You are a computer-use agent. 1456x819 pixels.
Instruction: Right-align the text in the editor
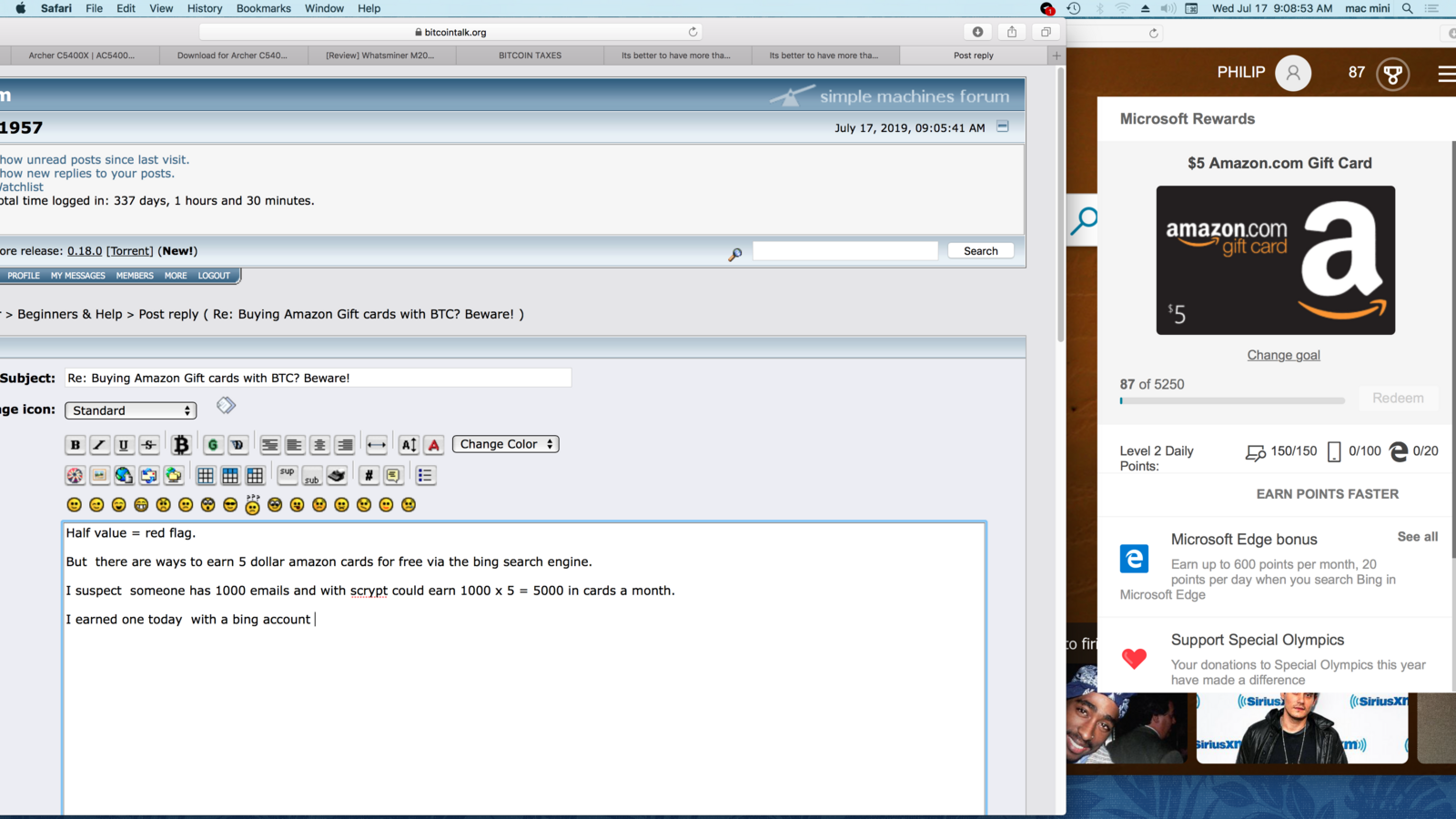click(x=344, y=445)
